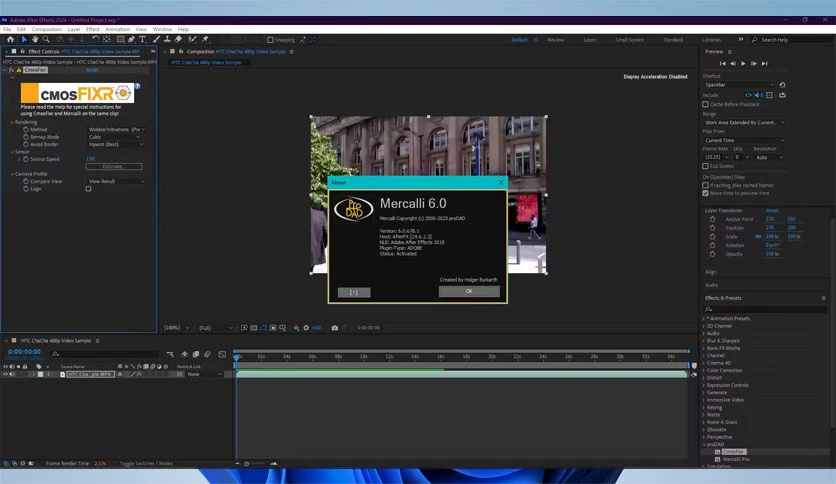Reset the CmosFixr effect
The height and width of the screenshot is (484, 836).
pos(92,70)
